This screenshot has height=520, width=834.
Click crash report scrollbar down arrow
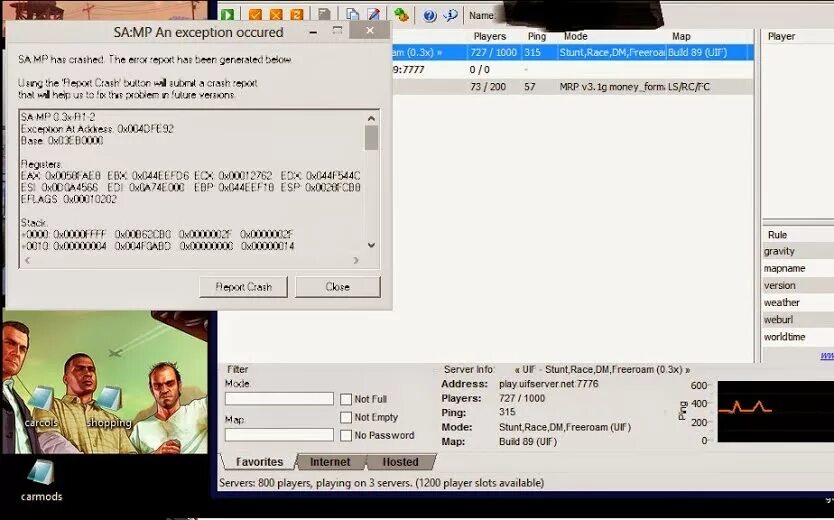point(371,245)
